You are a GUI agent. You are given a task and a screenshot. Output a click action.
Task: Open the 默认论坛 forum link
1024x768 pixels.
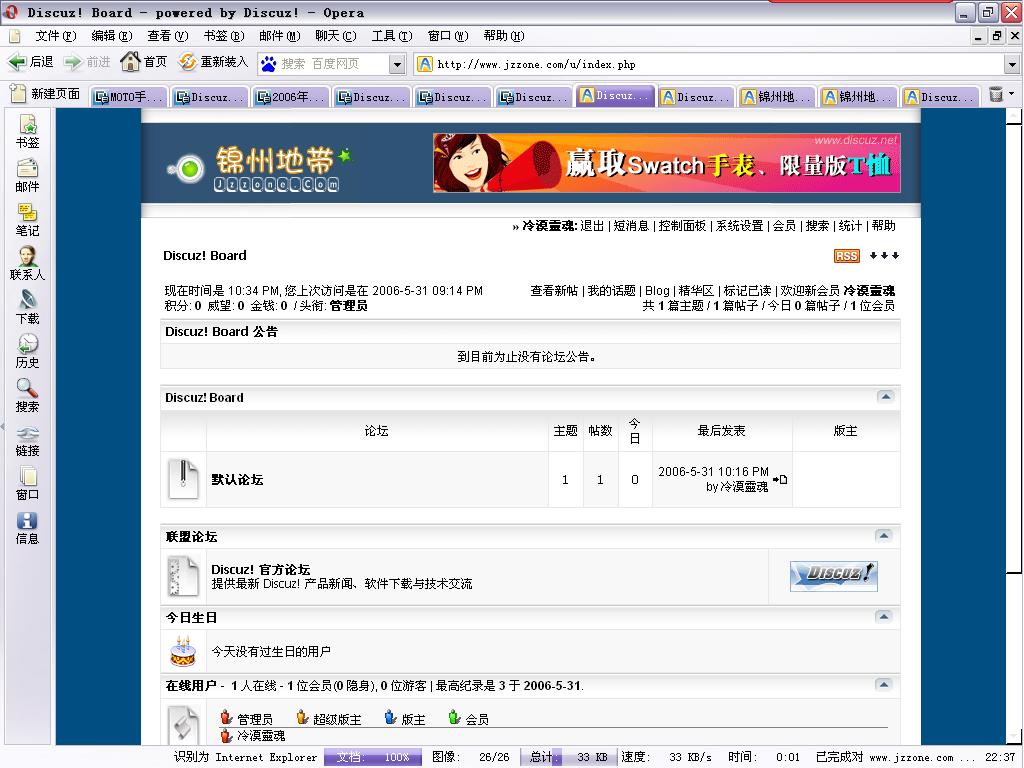coord(237,479)
